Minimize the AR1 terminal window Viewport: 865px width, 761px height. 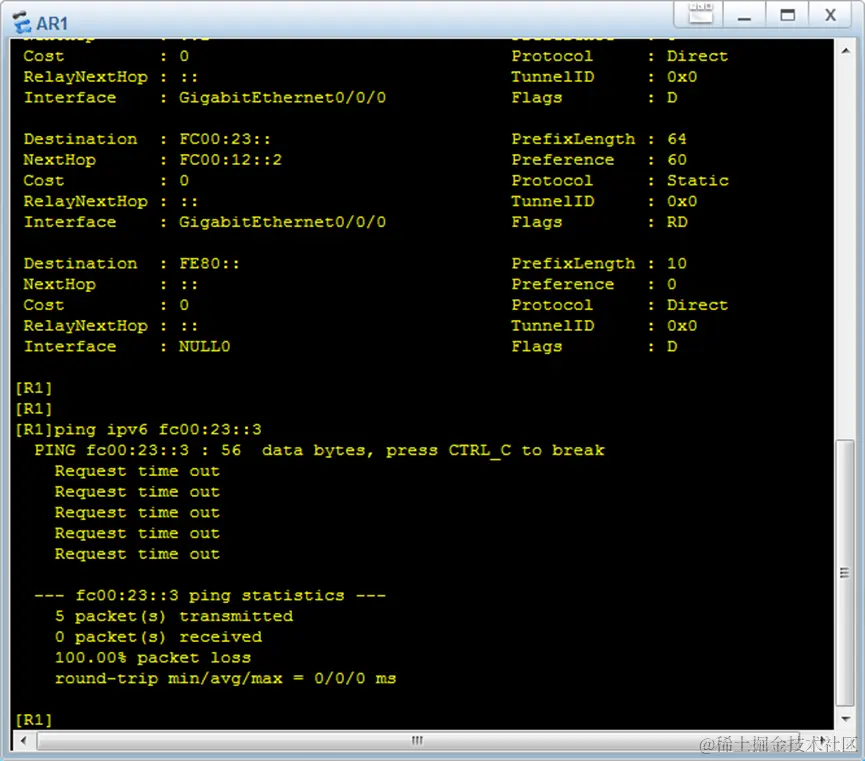pyautogui.click(x=744, y=15)
